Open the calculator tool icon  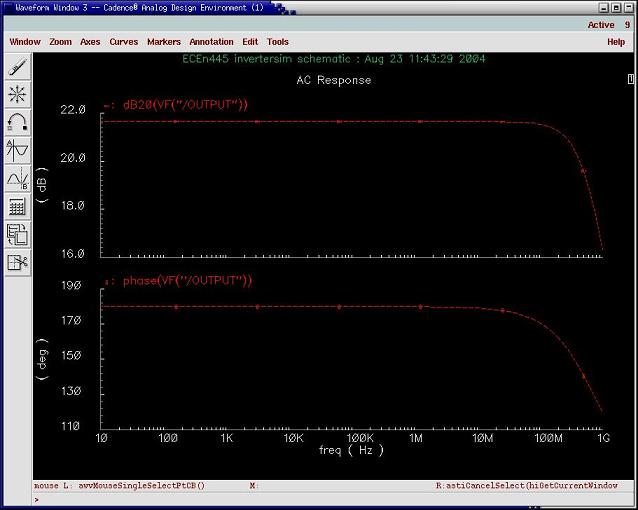click(x=17, y=207)
